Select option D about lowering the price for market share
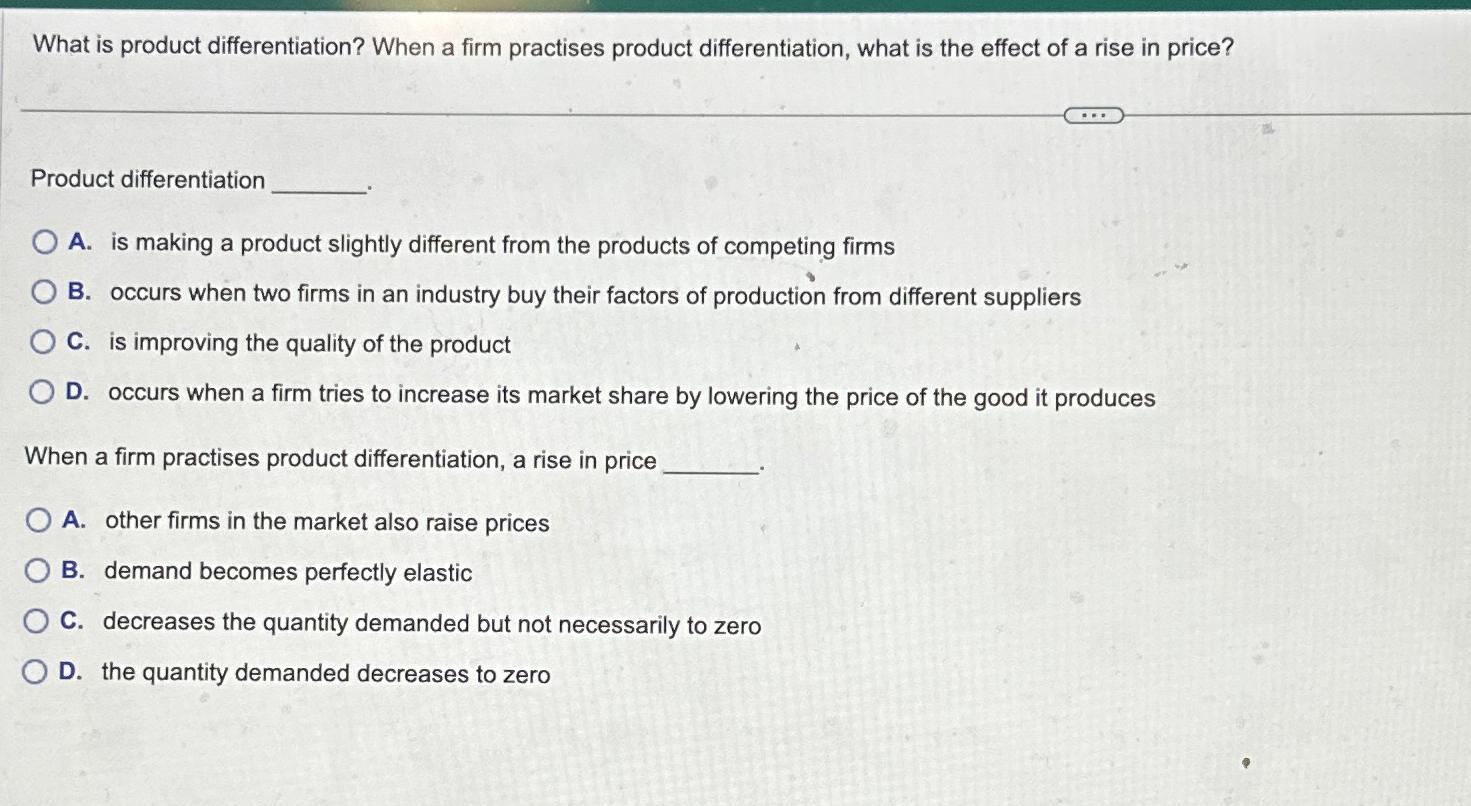1471x806 pixels. coord(42,393)
